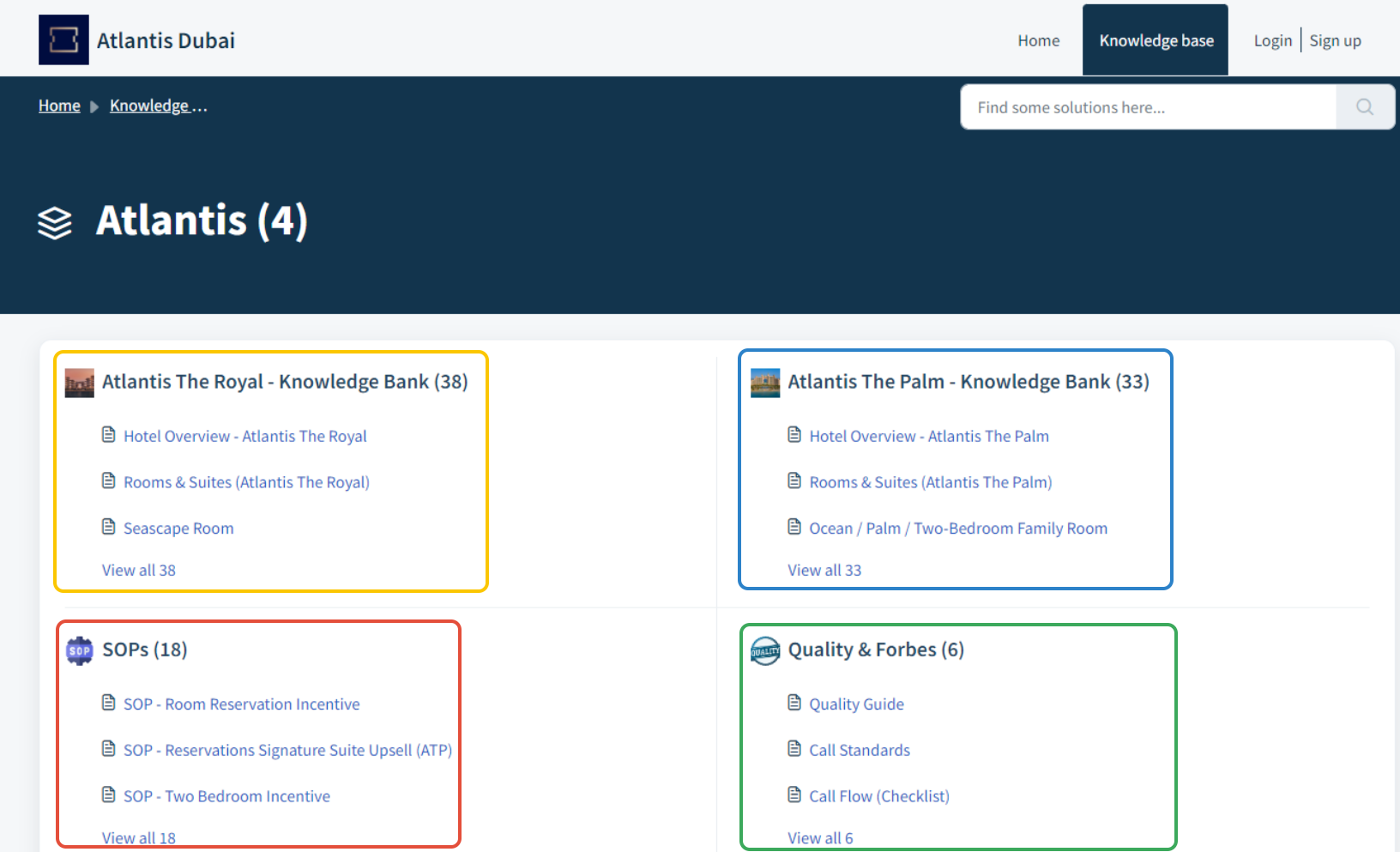Open Atlantis The Royal - Knowledge Bank folder title

pyautogui.click(x=285, y=382)
